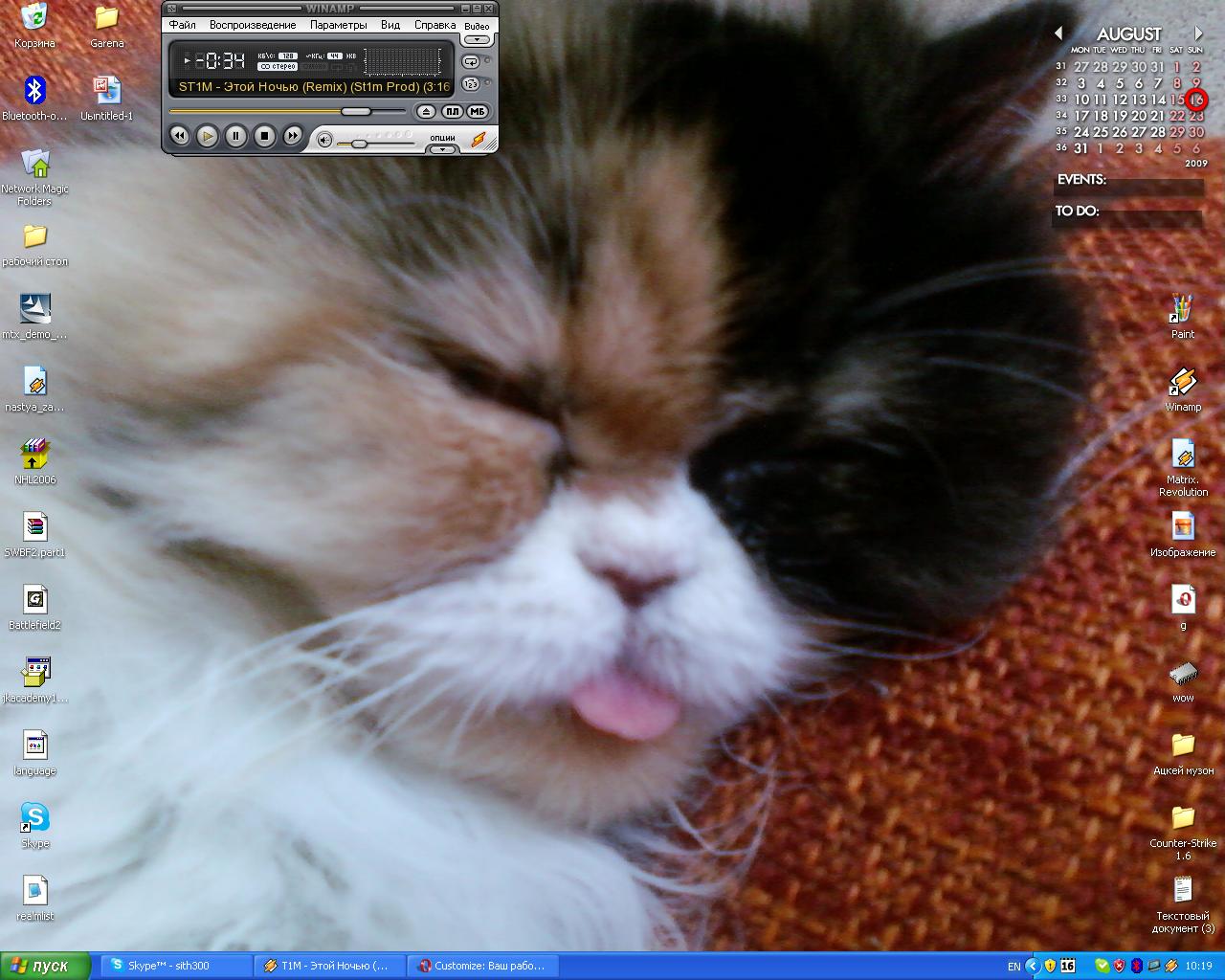1225x980 pixels.
Task: Expand the Опции dropdown in Winamp
Action: pyautogui.click(x=442, y=148)
